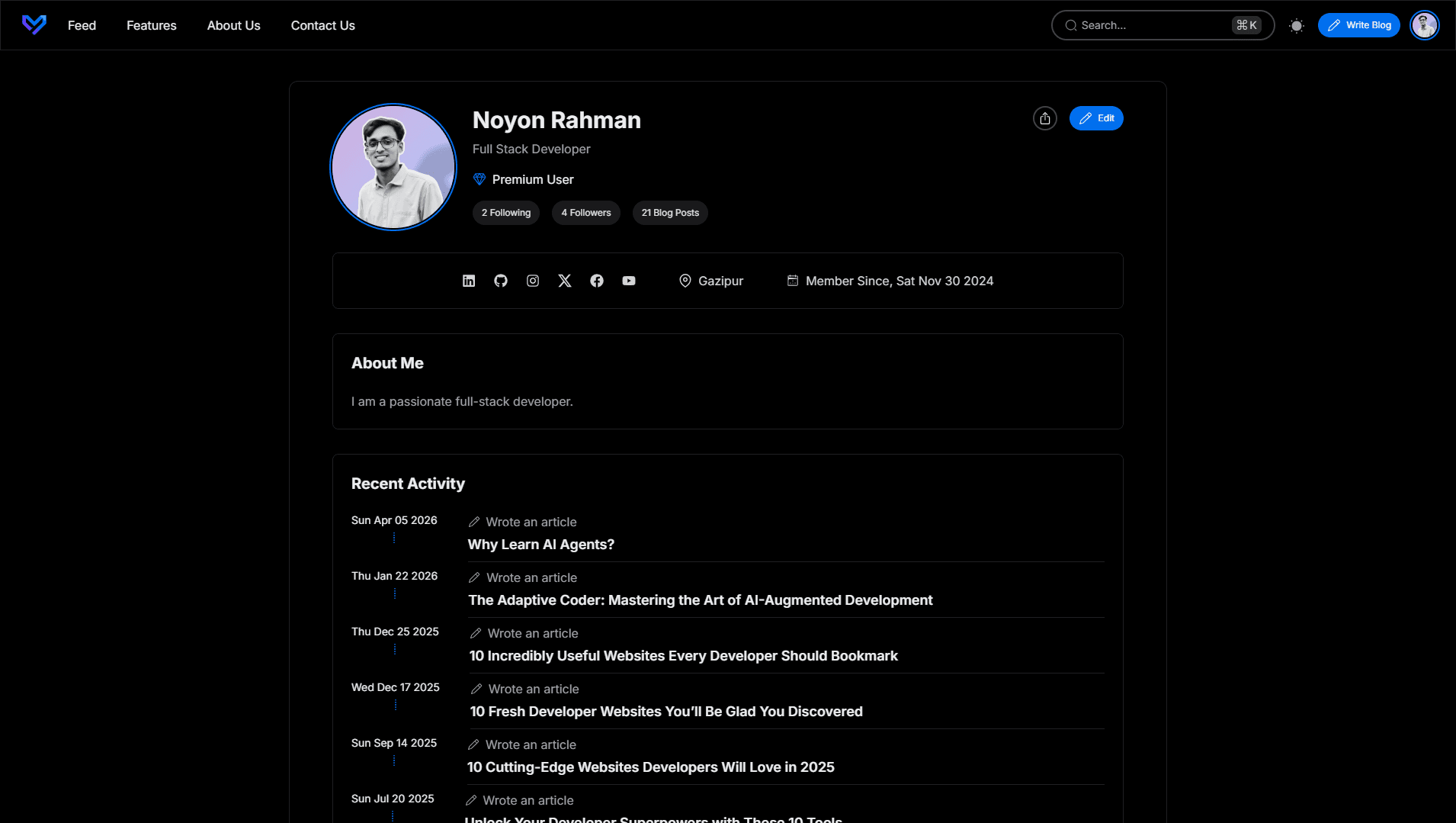
Task: View the 4 Followers list
Action: [586, 213]
